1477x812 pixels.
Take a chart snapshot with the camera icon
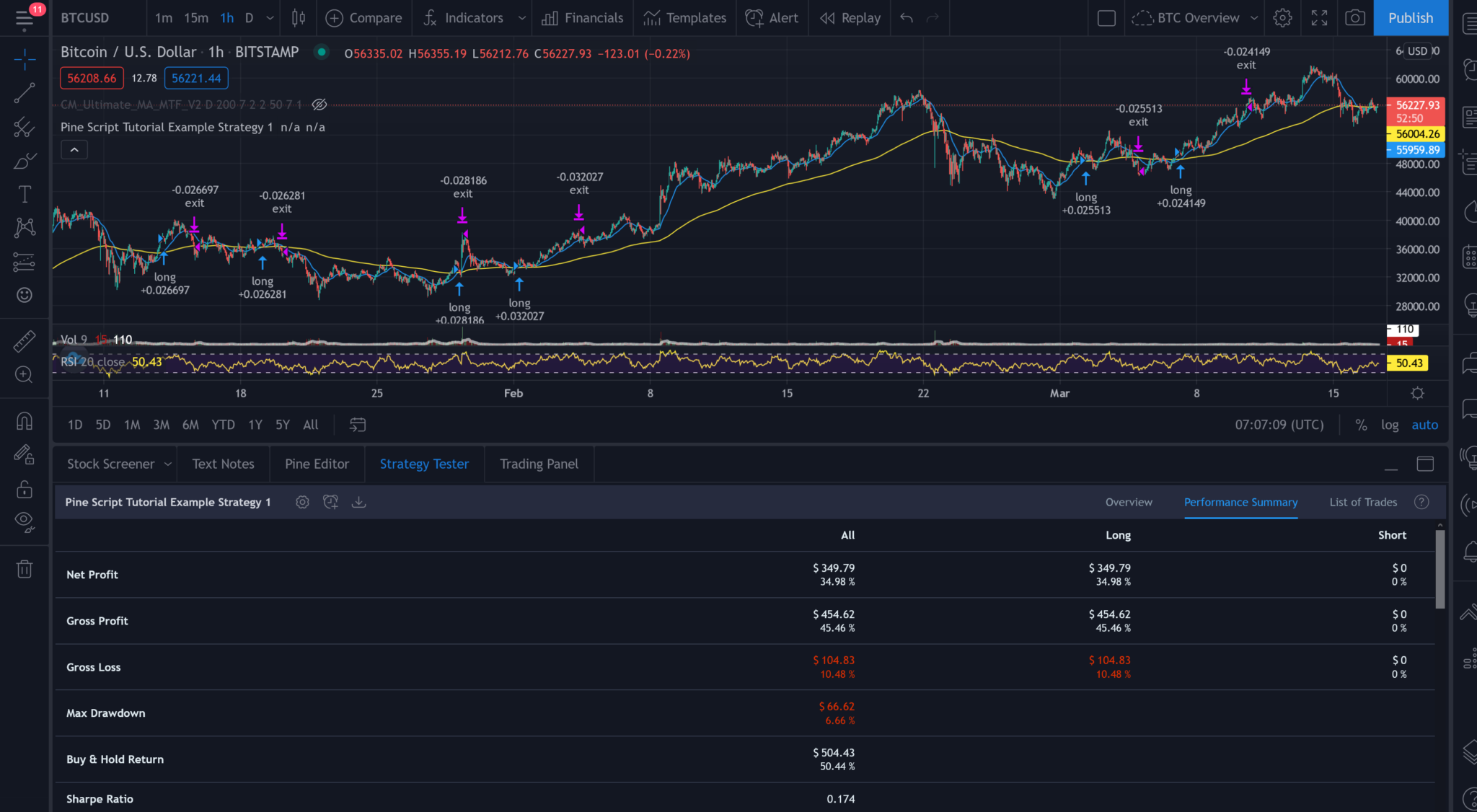[1354, 17]
